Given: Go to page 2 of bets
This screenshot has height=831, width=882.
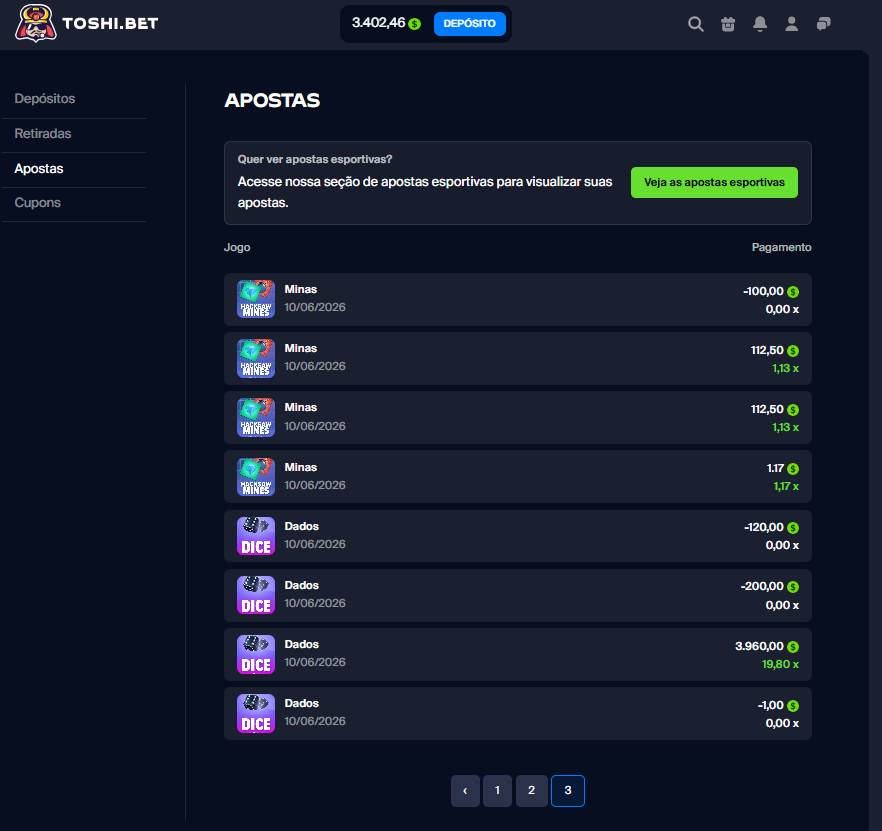Looking at the screenshot, I should [x=532, y=790].
